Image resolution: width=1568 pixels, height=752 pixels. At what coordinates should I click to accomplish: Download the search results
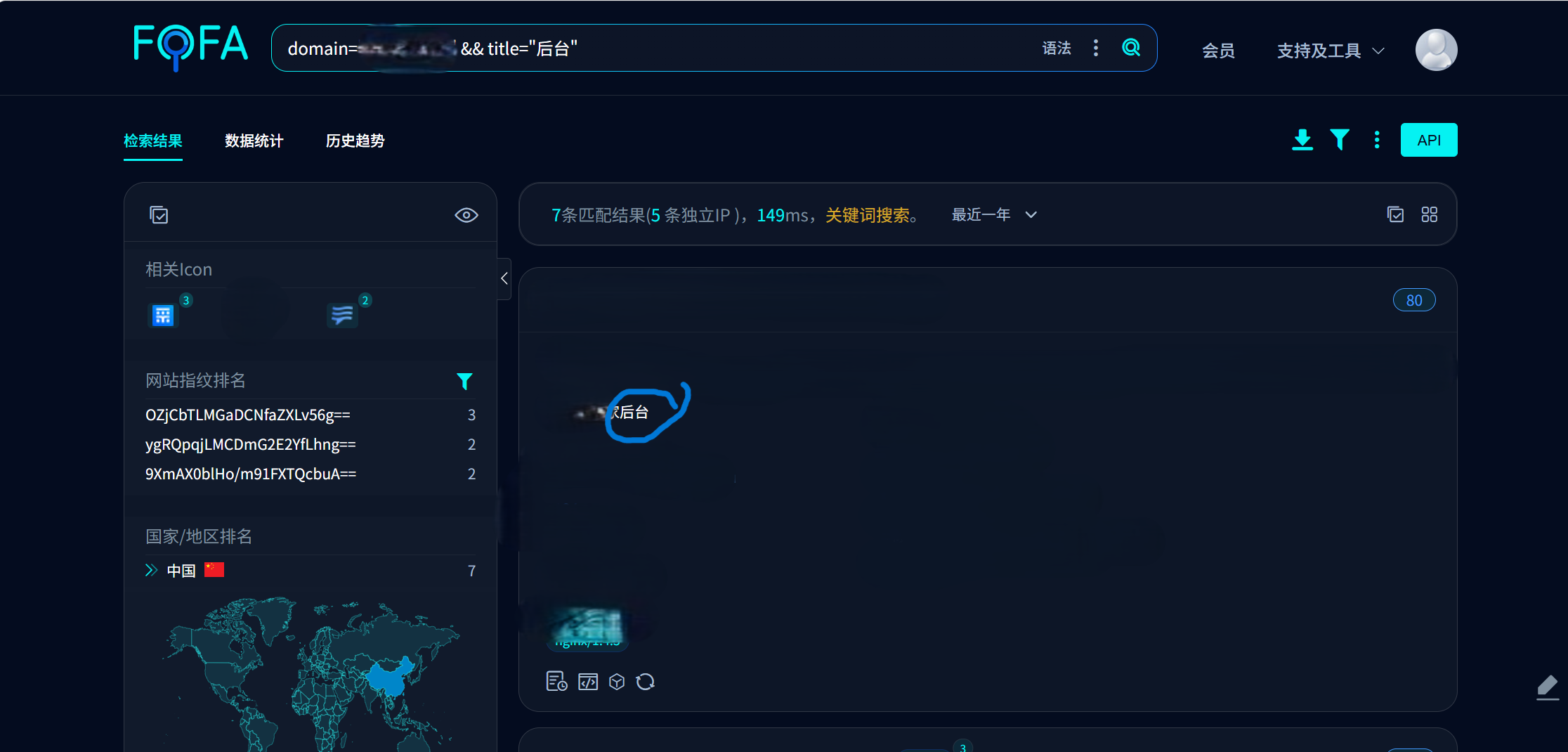pyautogui.click(x=1302, y=140)
